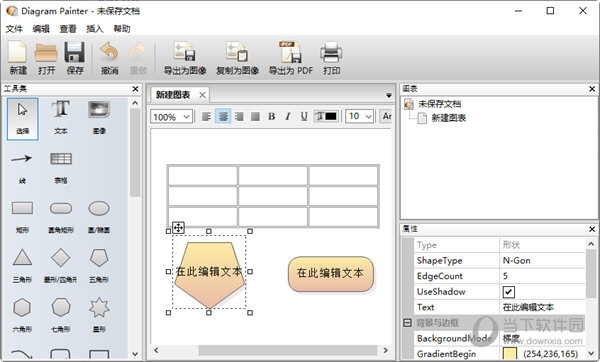The height and width of the screenshot is (362, 600).
Task: Close the 工具集 toolbox panel
Action: tap(135, 89)
